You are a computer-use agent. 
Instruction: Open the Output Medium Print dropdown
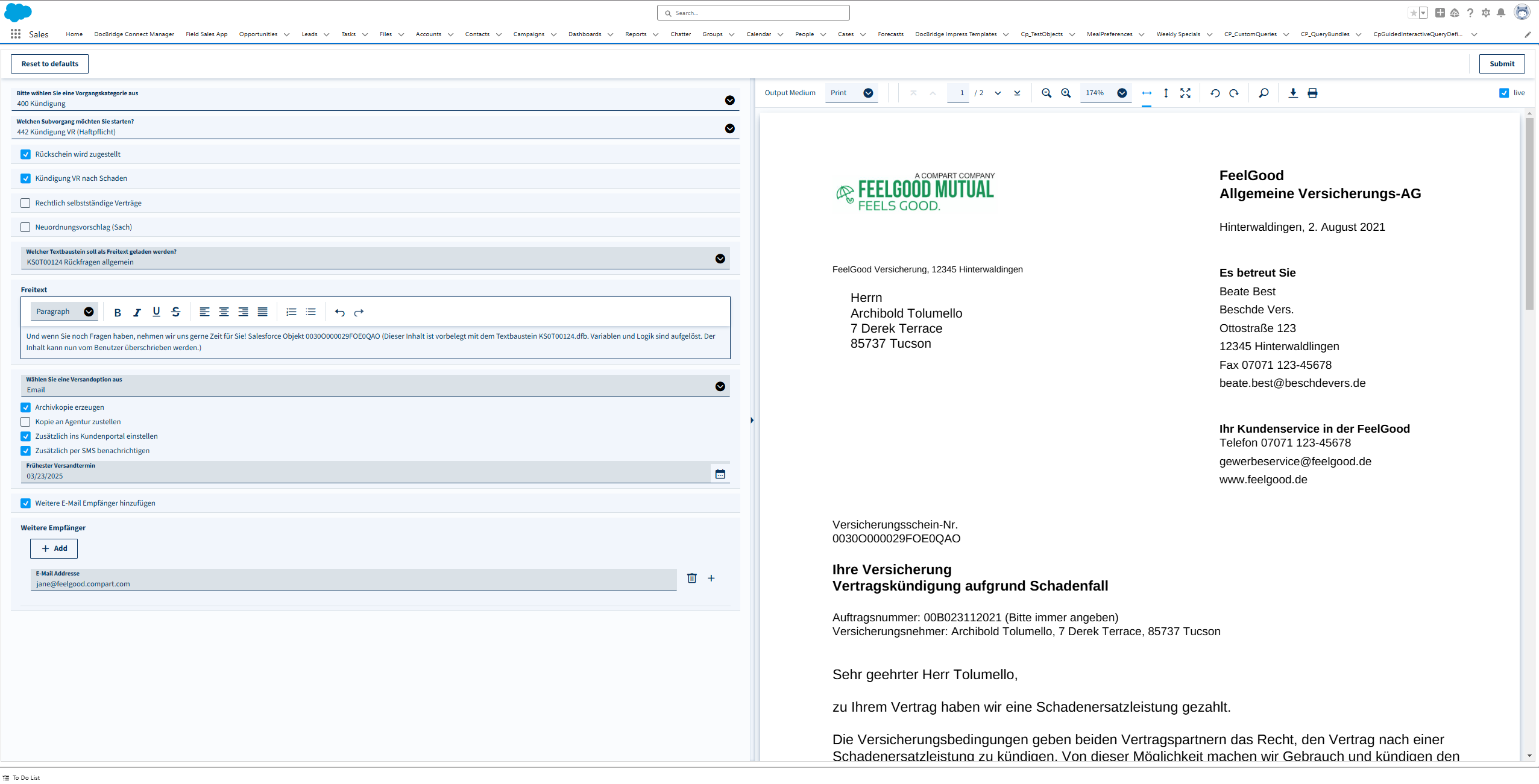pyautogui.click(x=851, y=93)
